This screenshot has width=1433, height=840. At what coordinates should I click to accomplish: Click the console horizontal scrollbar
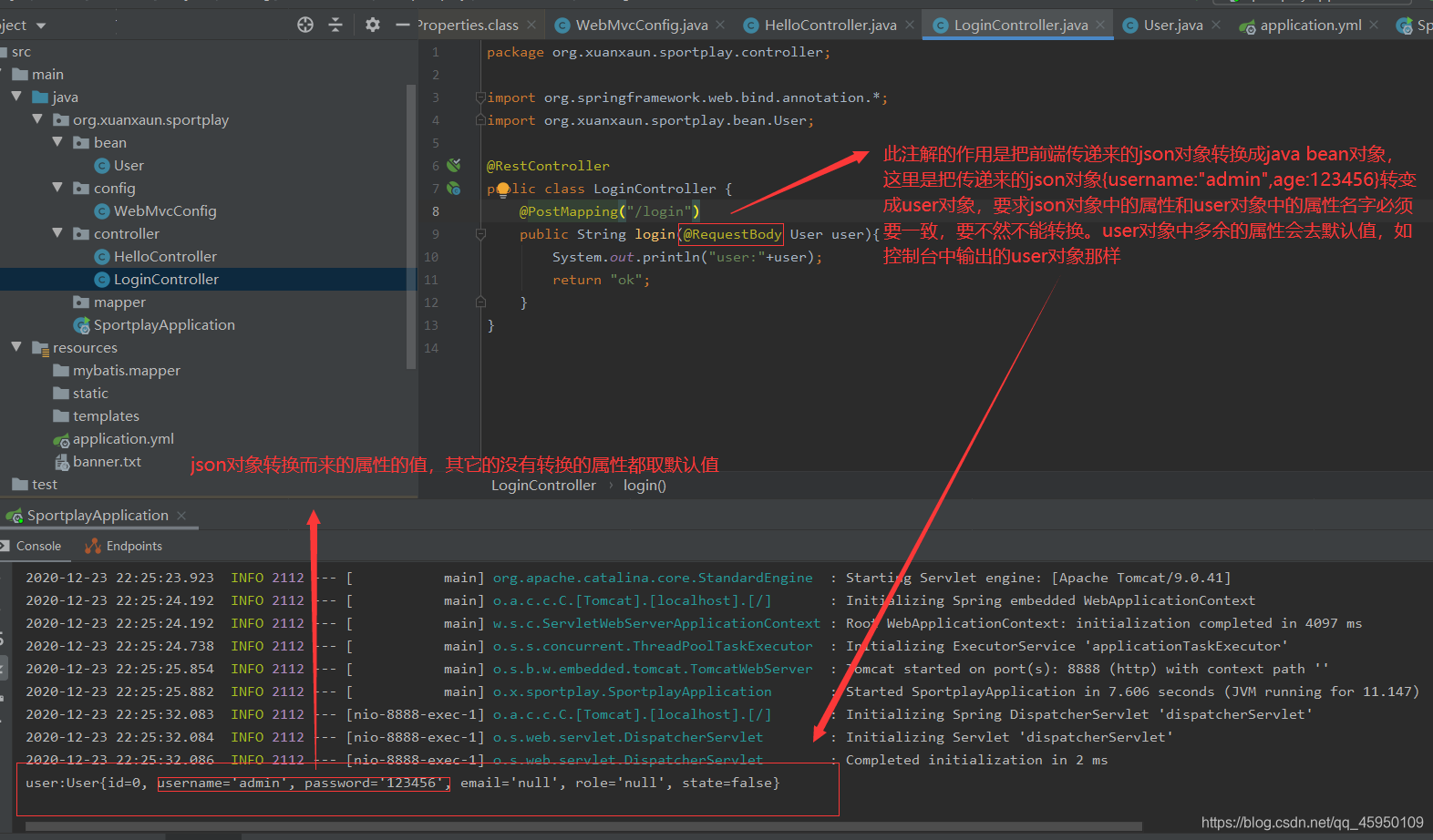tap(583, 827)
